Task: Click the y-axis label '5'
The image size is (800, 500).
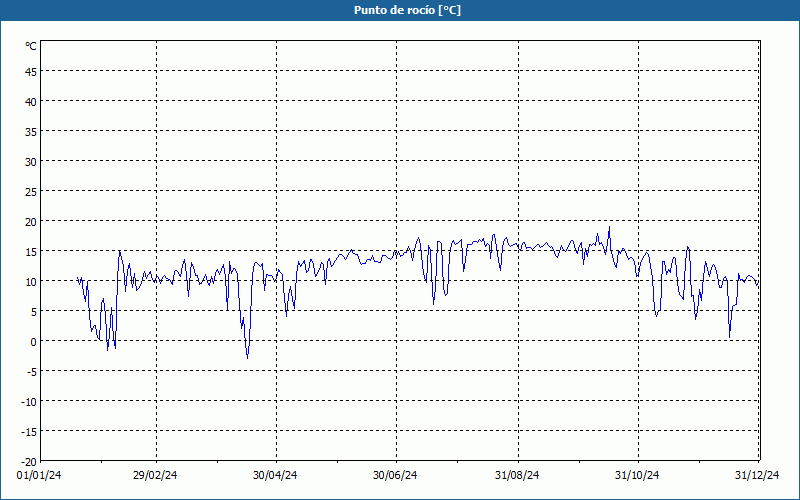Action: 34,312
